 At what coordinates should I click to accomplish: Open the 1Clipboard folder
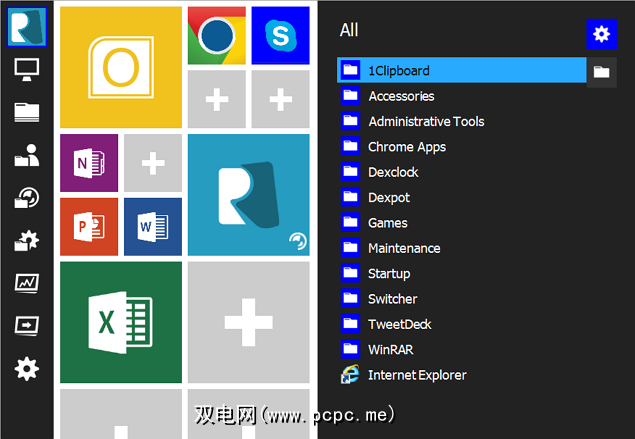(461, 70)
